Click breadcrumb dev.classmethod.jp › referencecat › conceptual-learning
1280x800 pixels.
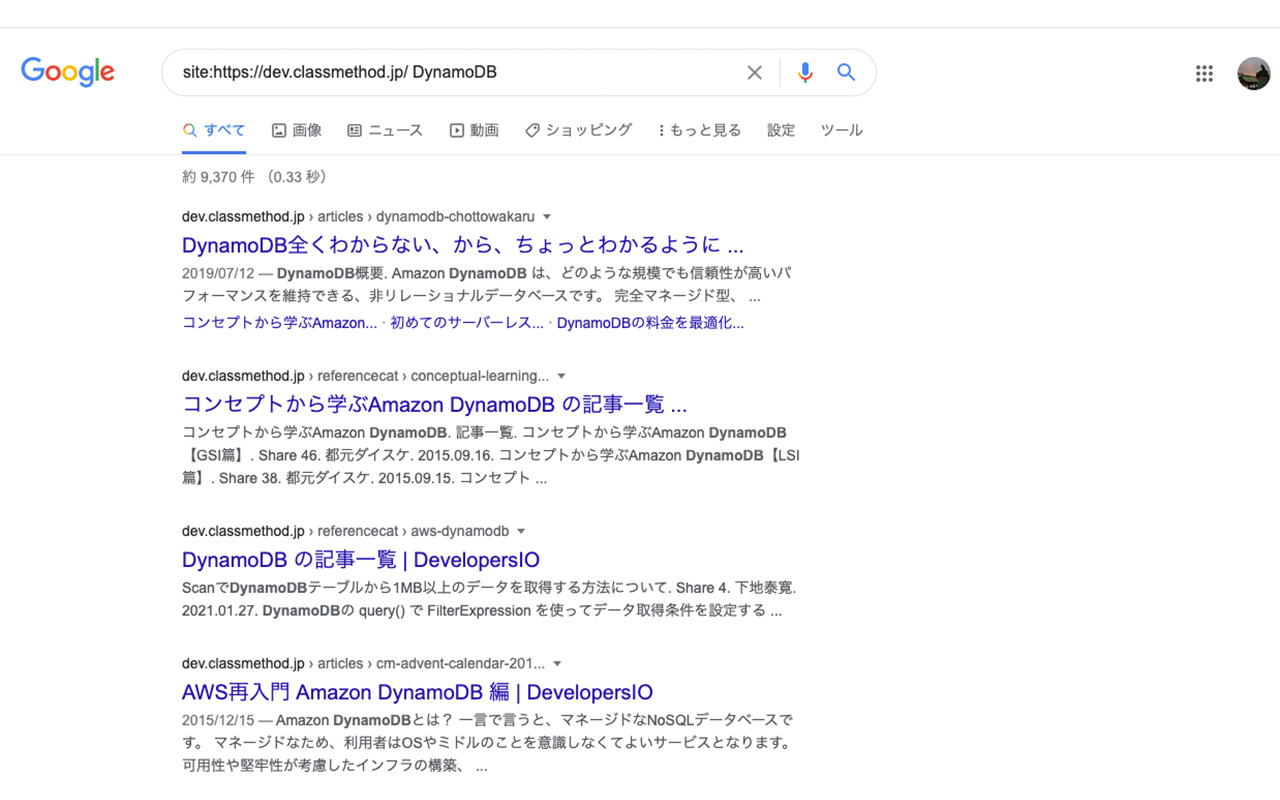[x=365, y=377]
